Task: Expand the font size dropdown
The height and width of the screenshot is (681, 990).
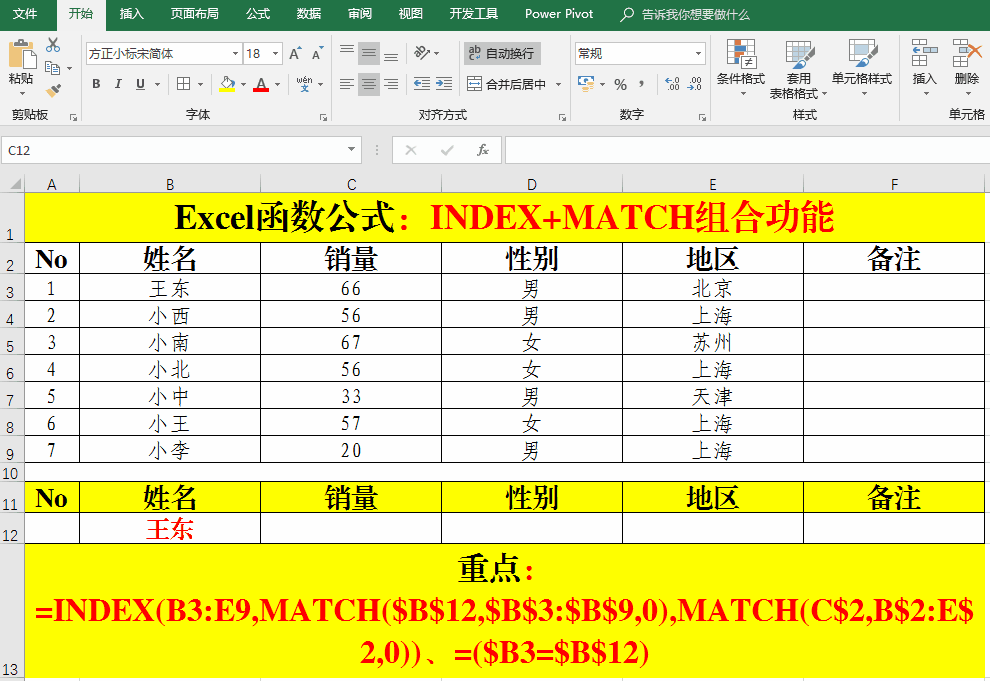Action: pos(276,54)
